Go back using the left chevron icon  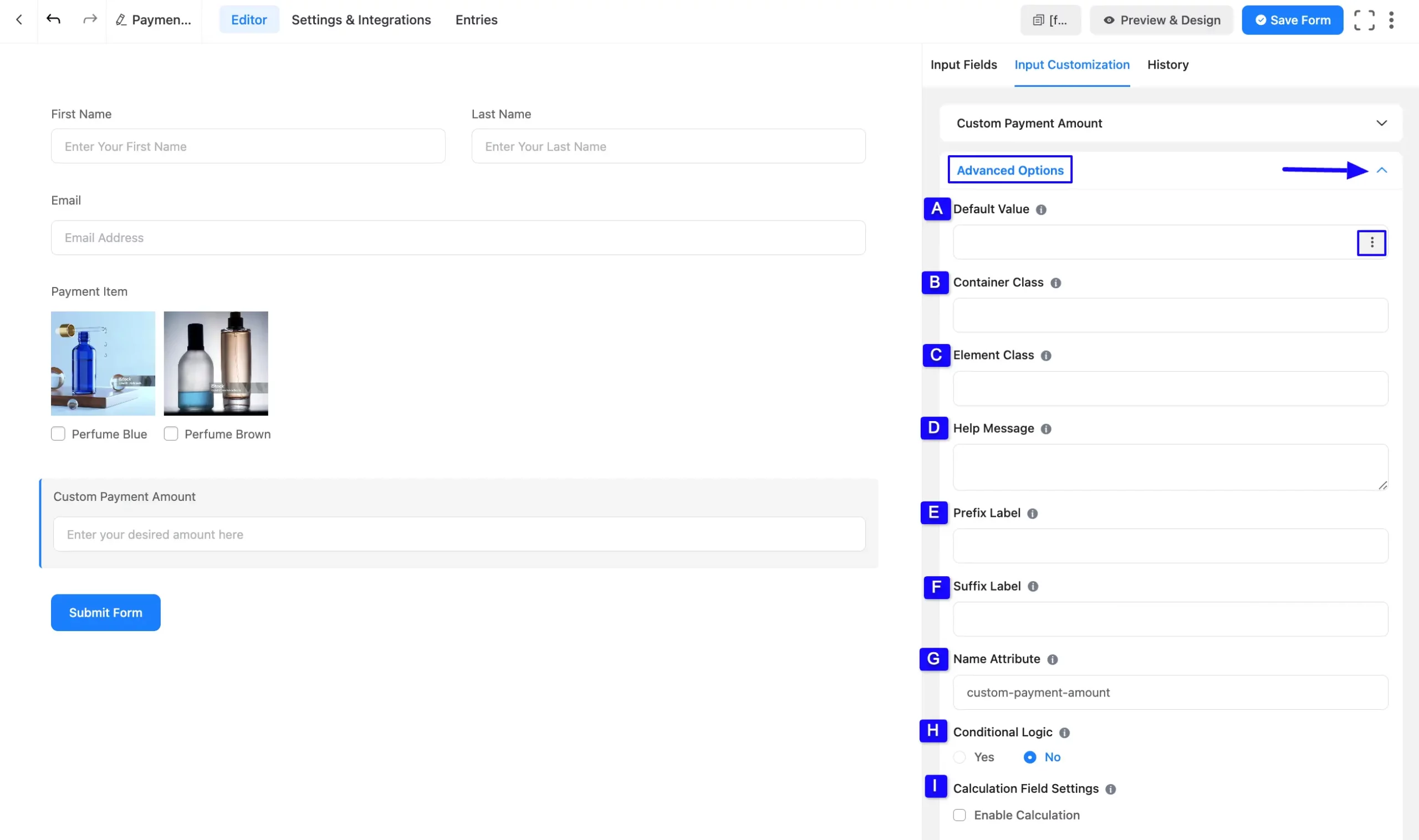click(19, 20)
